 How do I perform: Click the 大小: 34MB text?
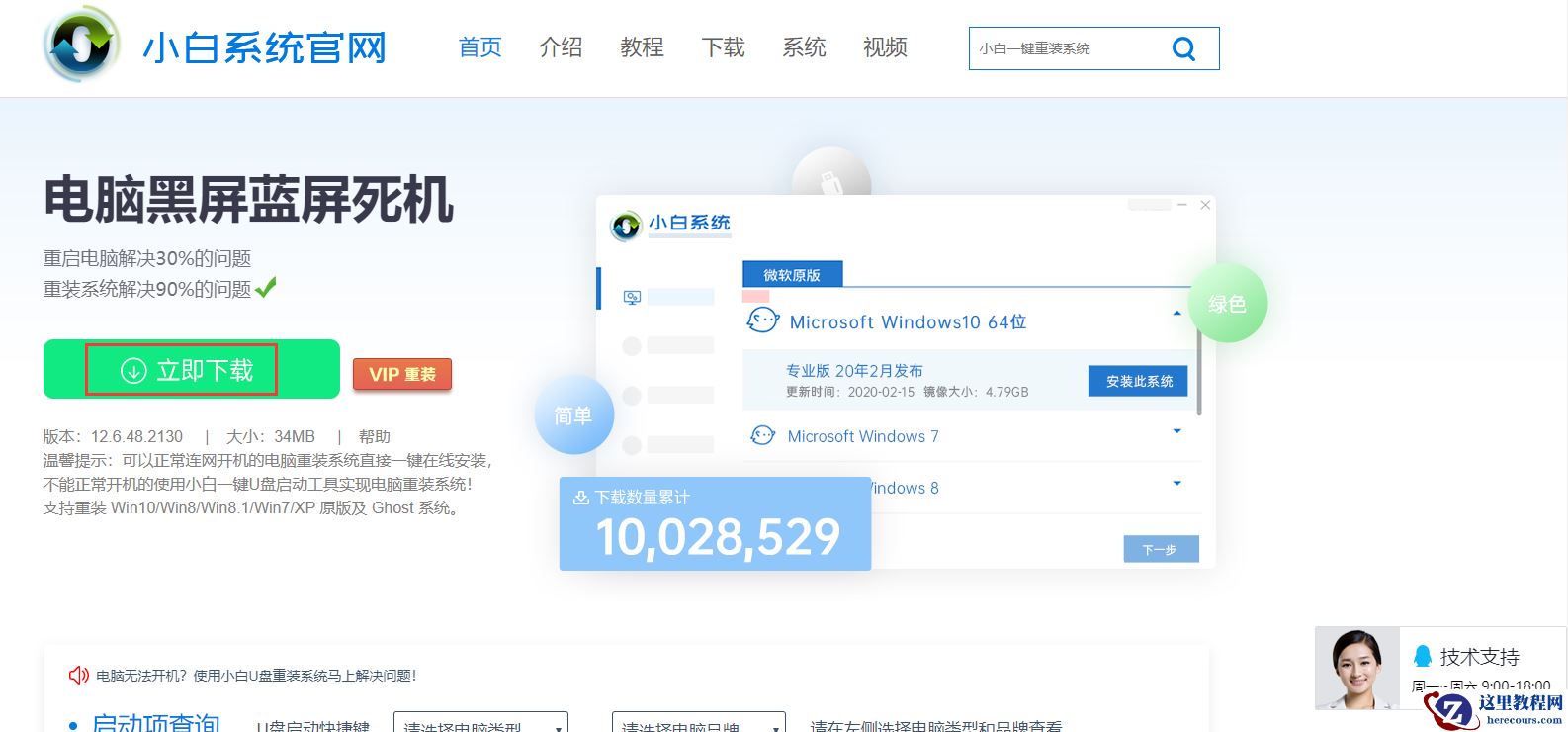click(271, 436)
